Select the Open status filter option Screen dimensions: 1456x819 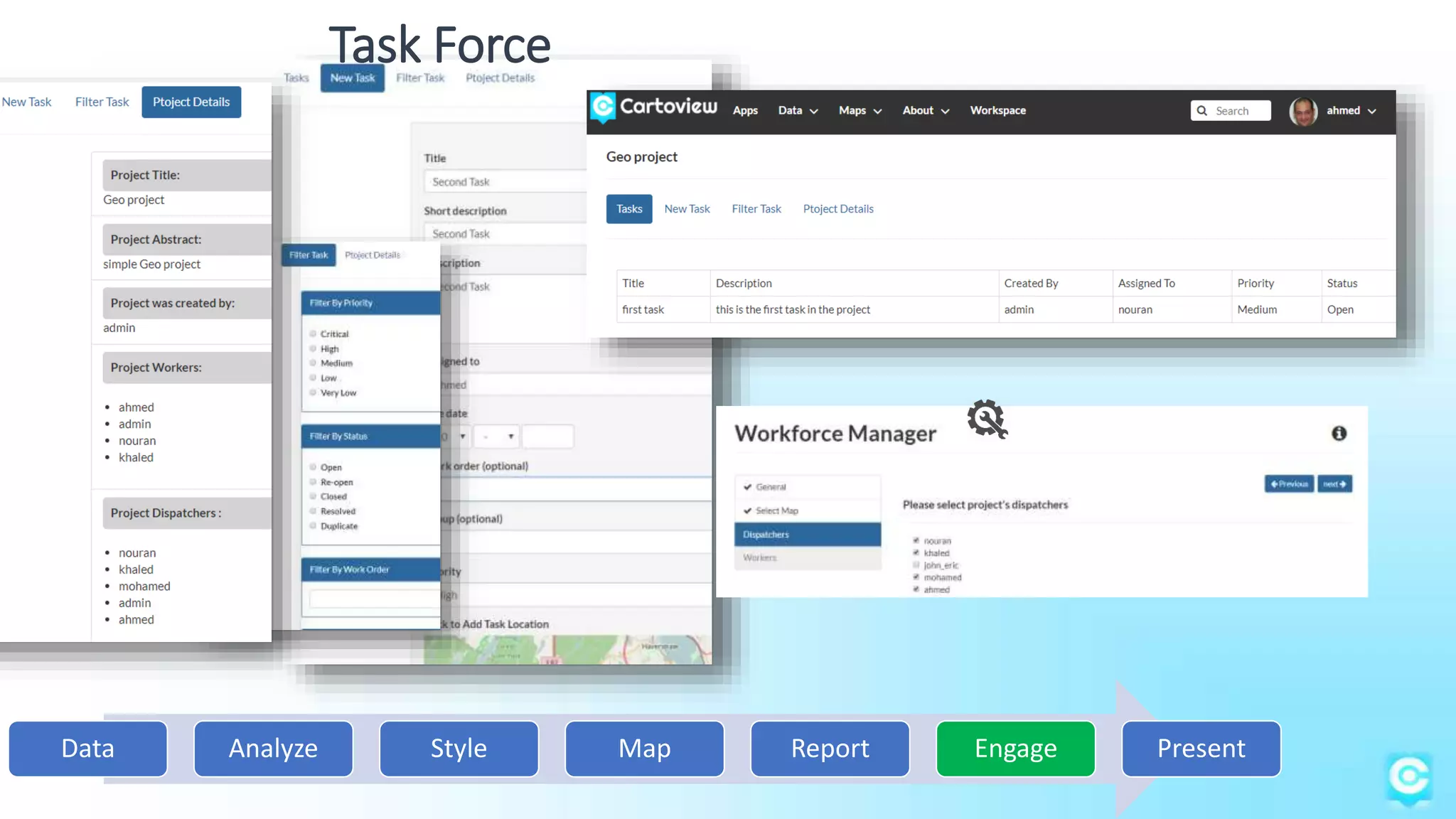(x=313, y=467)
